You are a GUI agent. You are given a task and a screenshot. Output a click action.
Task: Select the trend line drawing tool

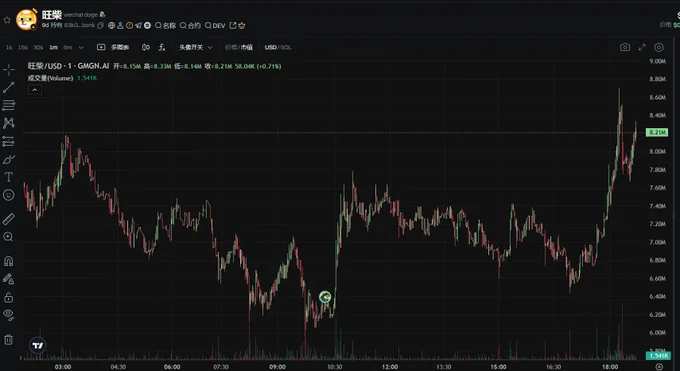click(x=9, y=87)
